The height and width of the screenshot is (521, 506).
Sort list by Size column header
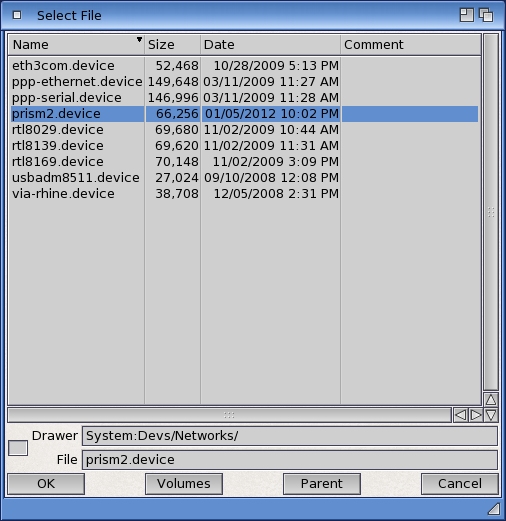(x=173, y=45)
